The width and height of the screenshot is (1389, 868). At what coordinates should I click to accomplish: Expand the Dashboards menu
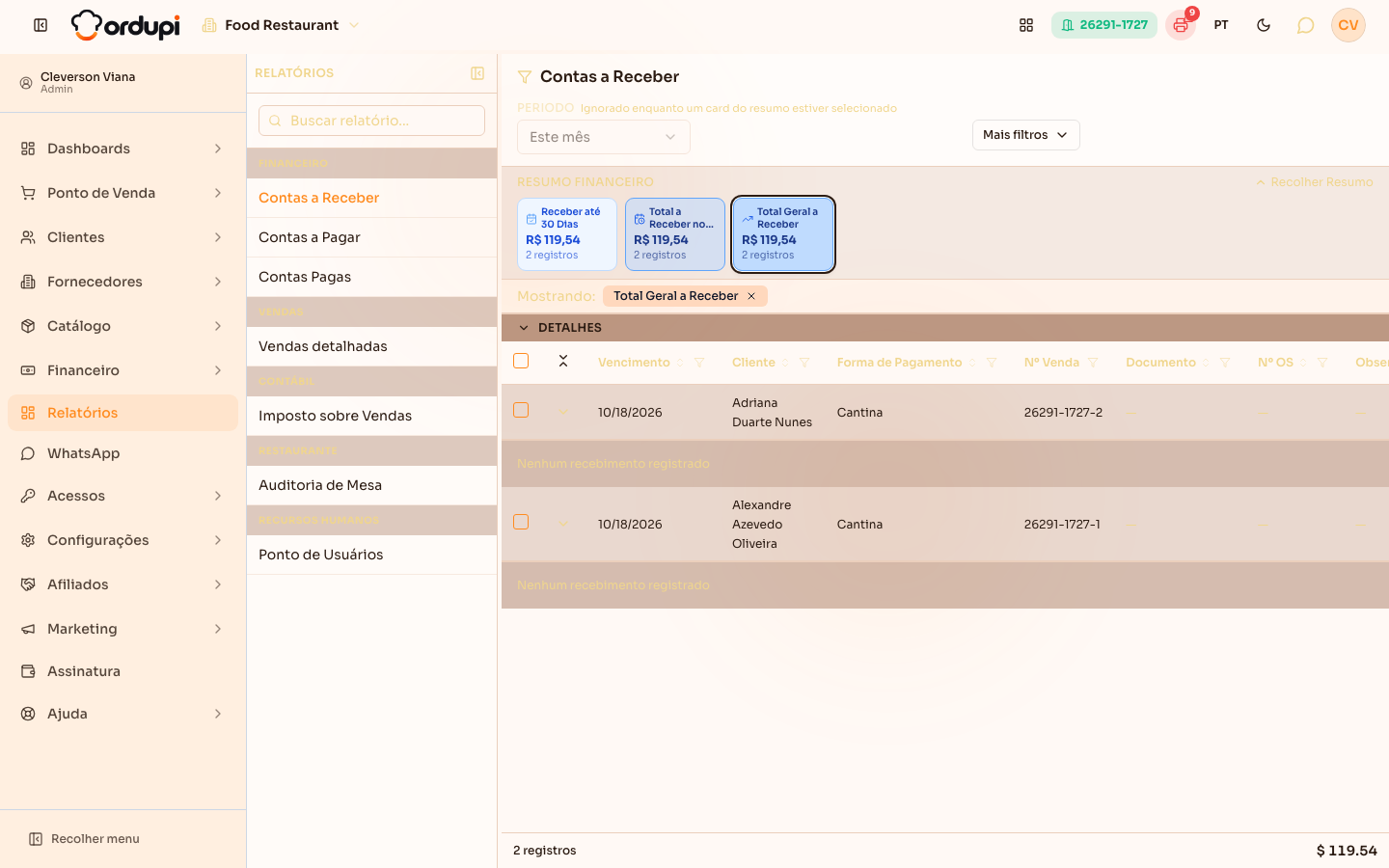[123, 149]
